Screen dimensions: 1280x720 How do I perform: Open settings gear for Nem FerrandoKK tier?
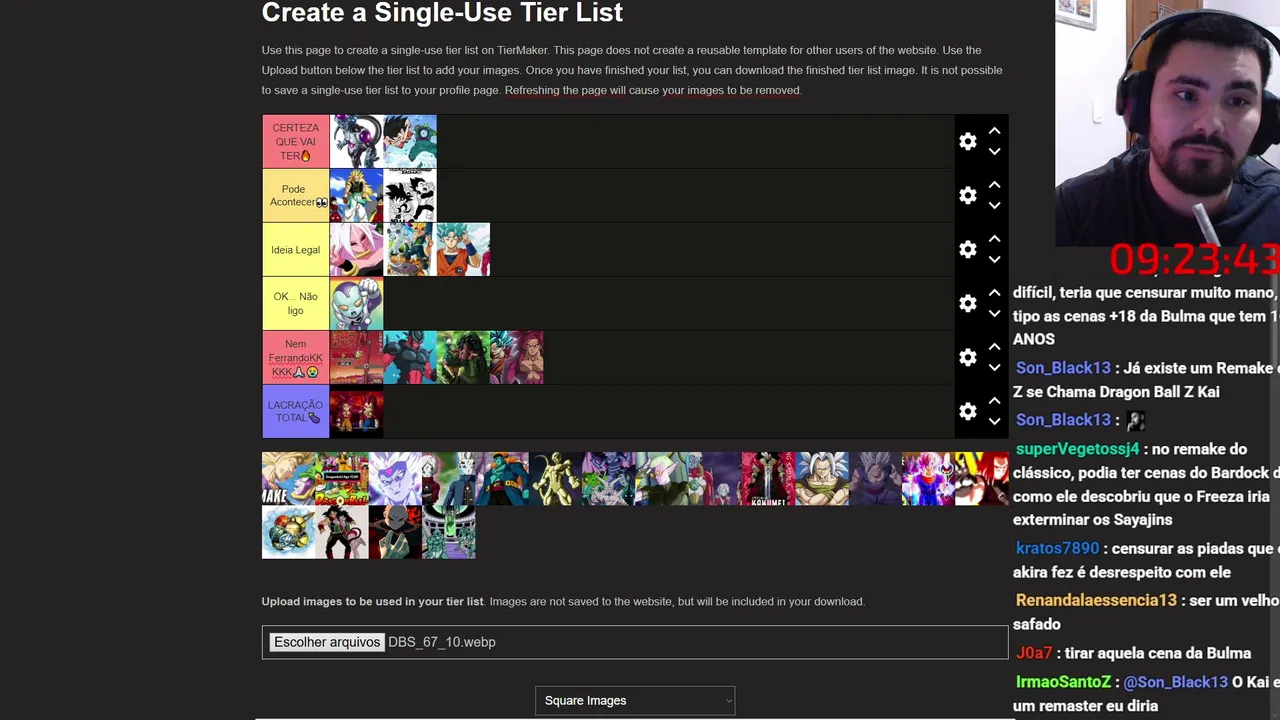pyautogui.click(x=967, y=358)
